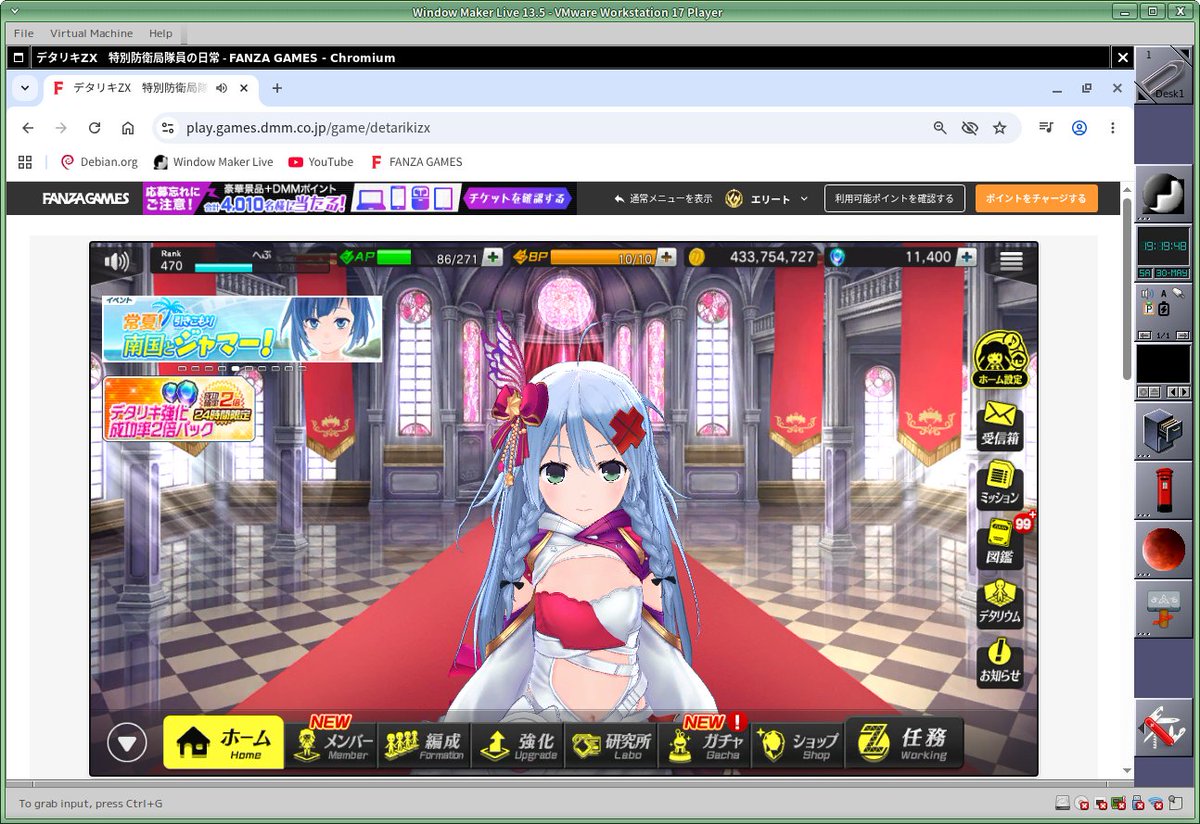This screenshot has width=1200, height=824.
Task: Open the ホーム設定 home settings icon
Action: (1000, 360)
